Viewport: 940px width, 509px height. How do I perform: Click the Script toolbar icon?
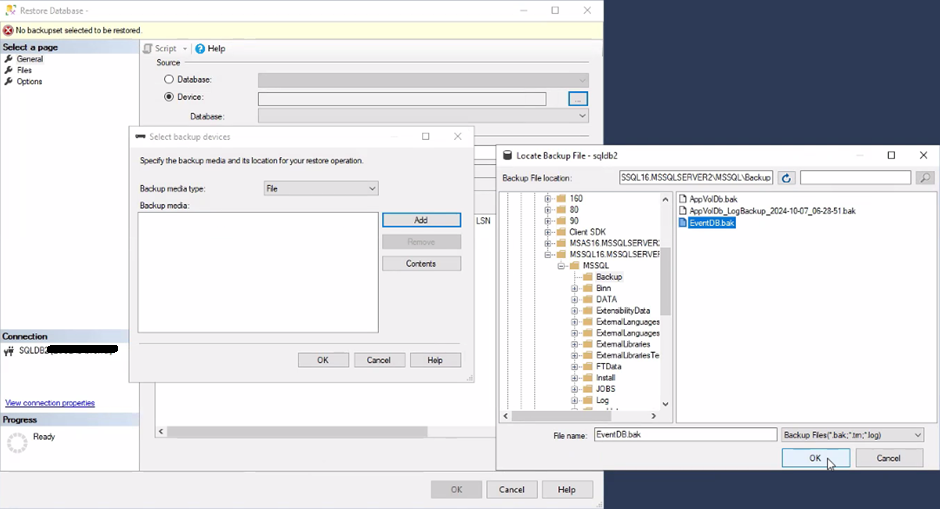point(148,48)
